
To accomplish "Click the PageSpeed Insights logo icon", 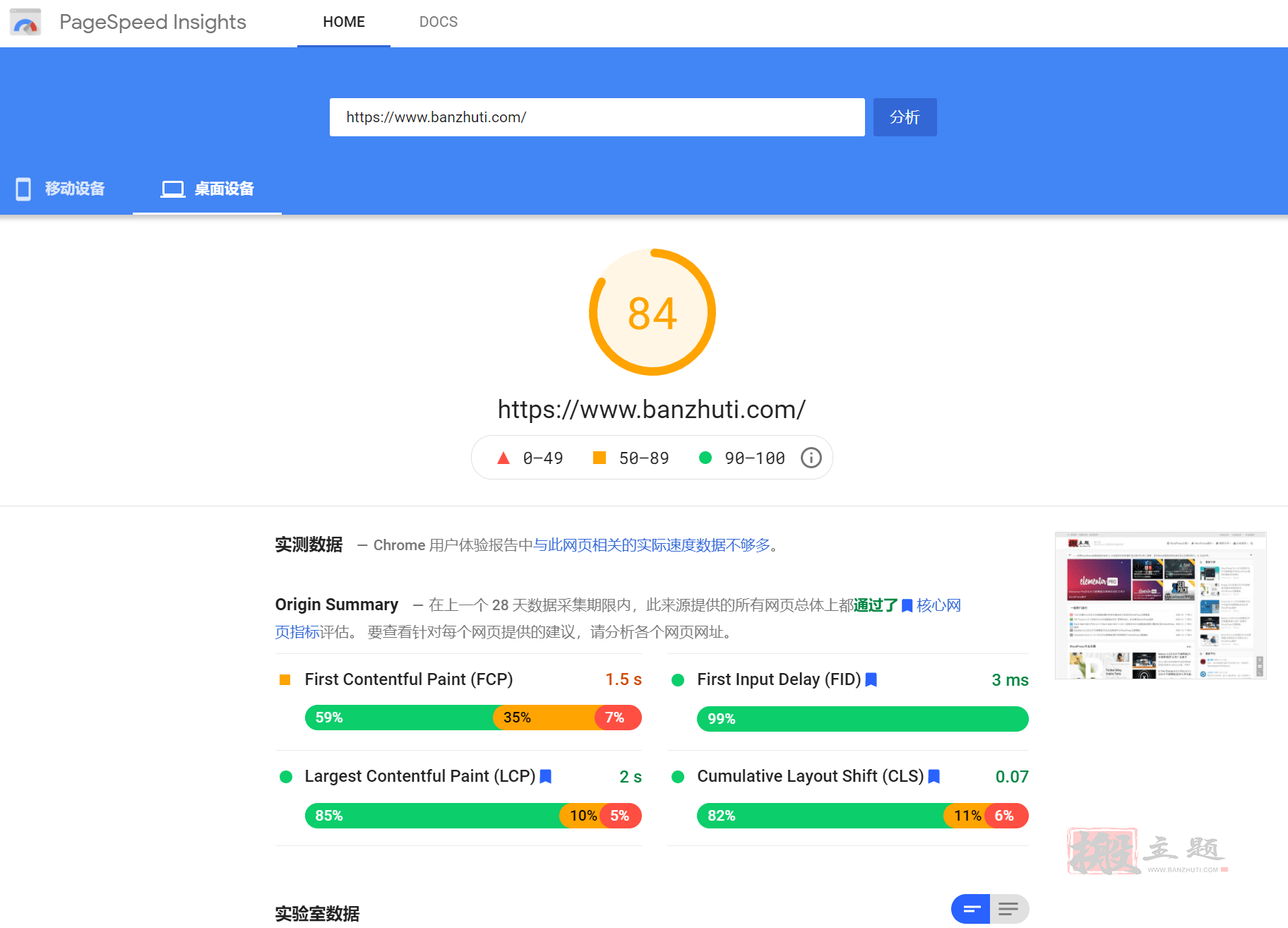I will pyautogui.click(x=25, y=23).
